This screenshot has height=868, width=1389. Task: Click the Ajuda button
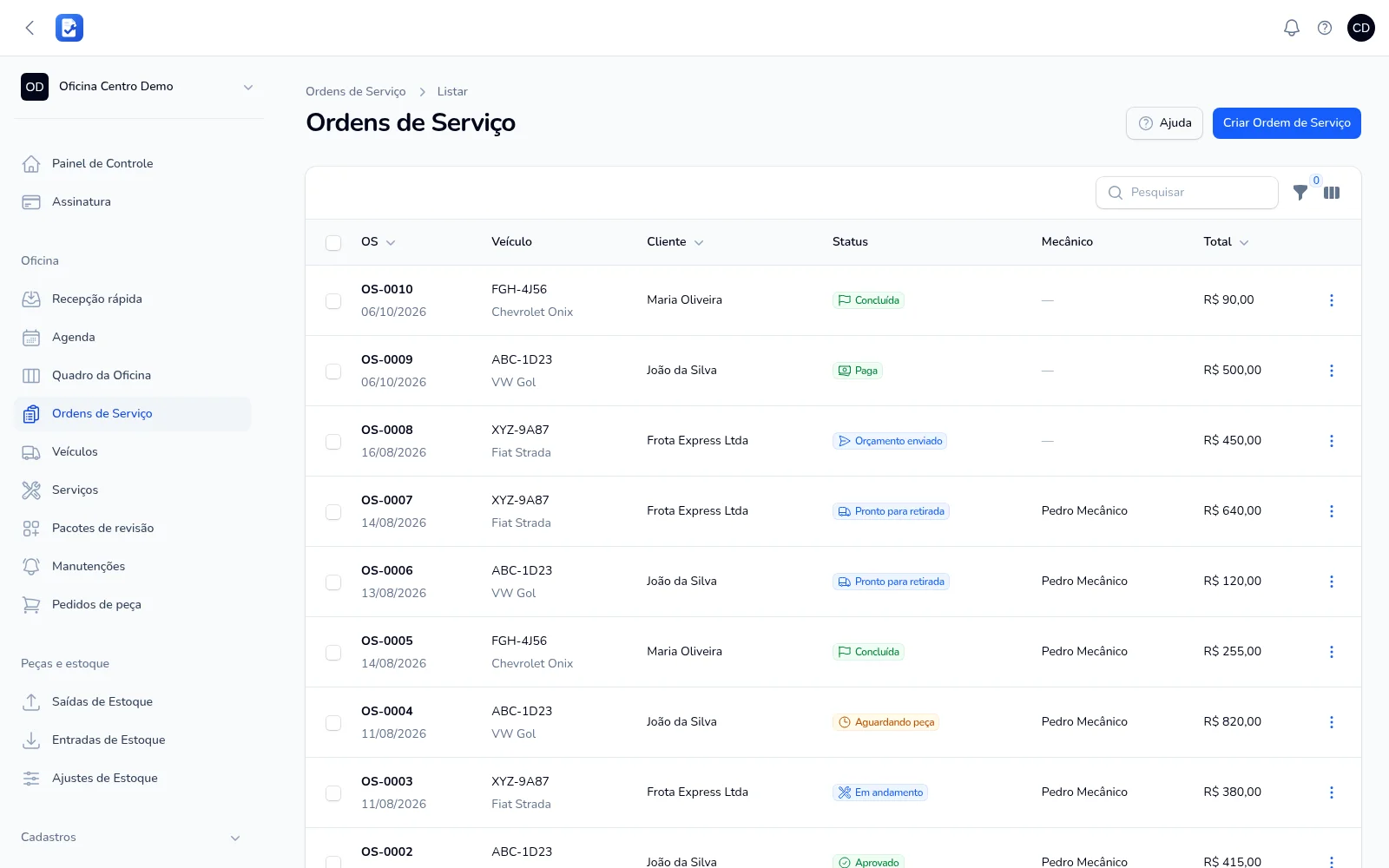pyautogui.click(x=1164, y=123)
